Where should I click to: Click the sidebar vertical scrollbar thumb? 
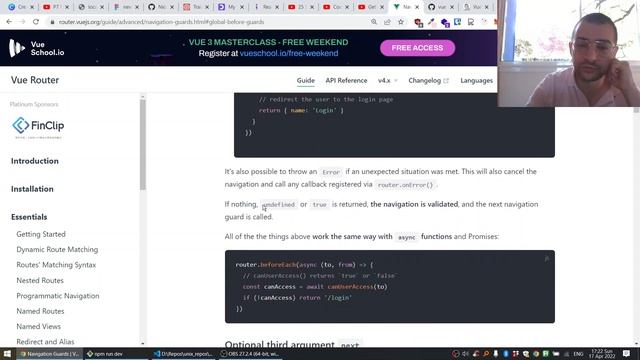(x=142, y=145)
